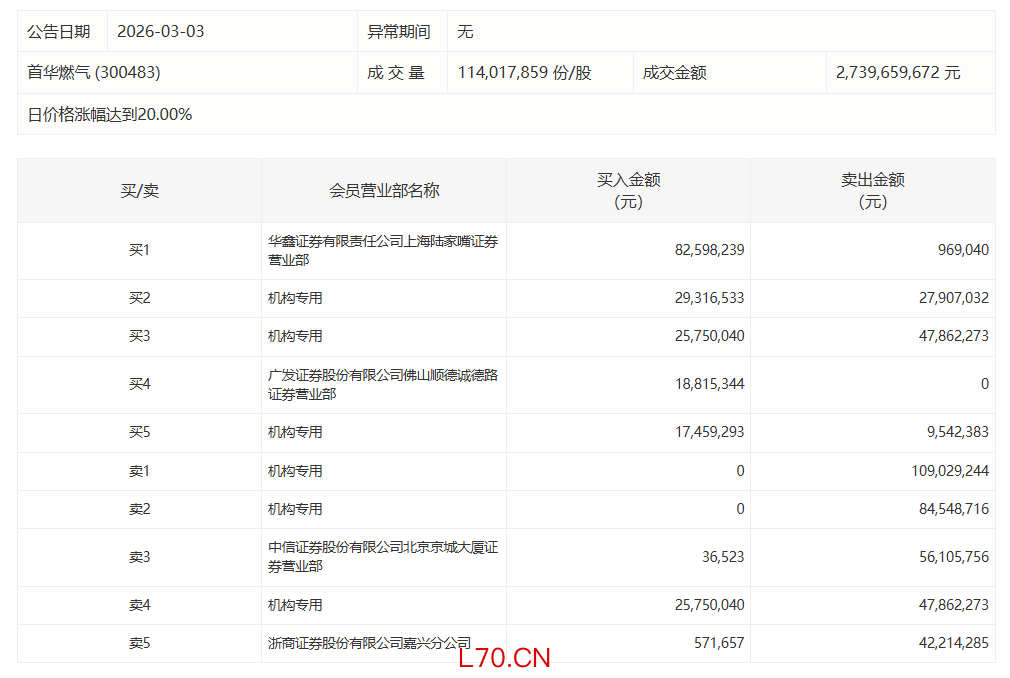
Task: Click the stock name 首华燃气 (300483)
Action: coord(94,73)
